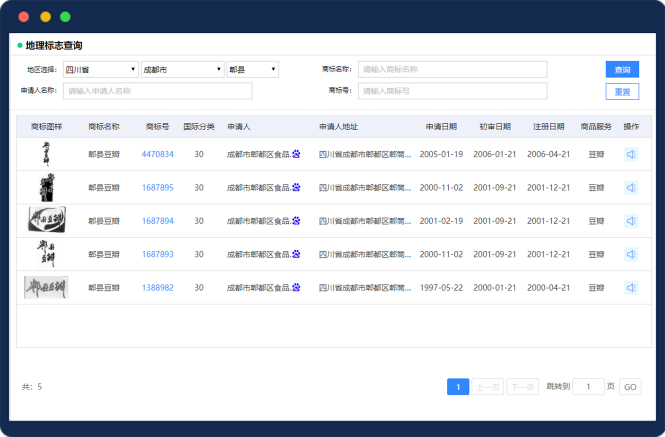Click the 上一页 previous page button

(488, 387)
